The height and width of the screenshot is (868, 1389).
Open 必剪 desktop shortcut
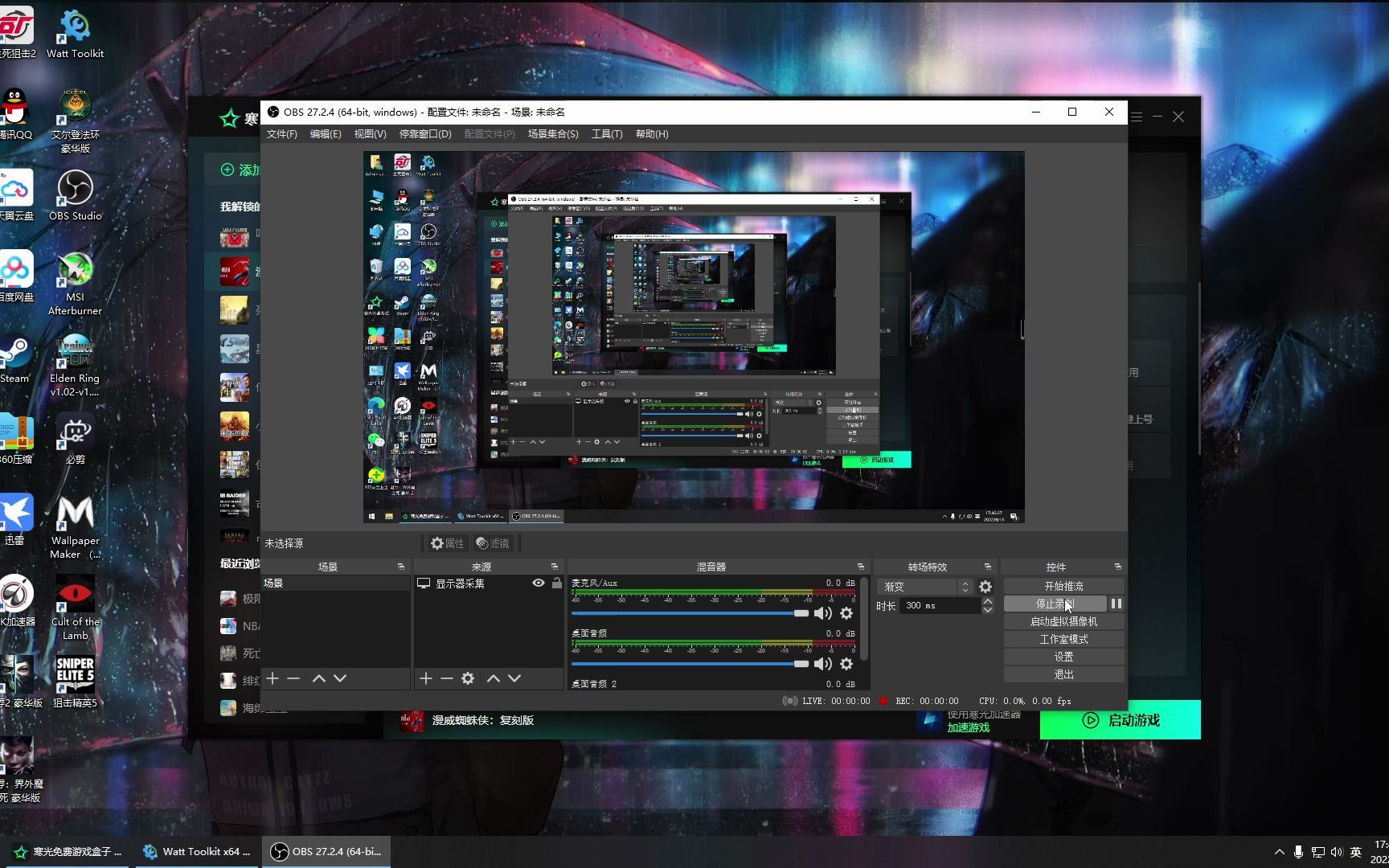(x=75, y=439)
